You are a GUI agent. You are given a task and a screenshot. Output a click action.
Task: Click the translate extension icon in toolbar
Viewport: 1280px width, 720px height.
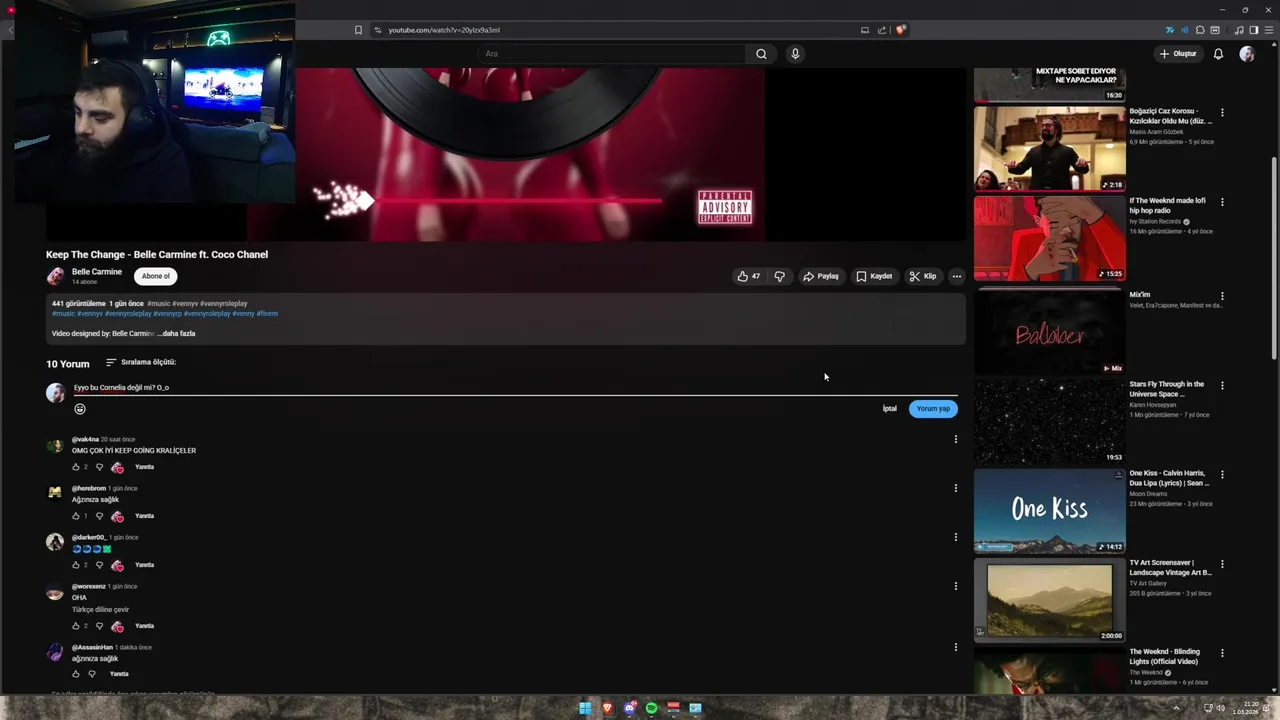(1170, 30)
